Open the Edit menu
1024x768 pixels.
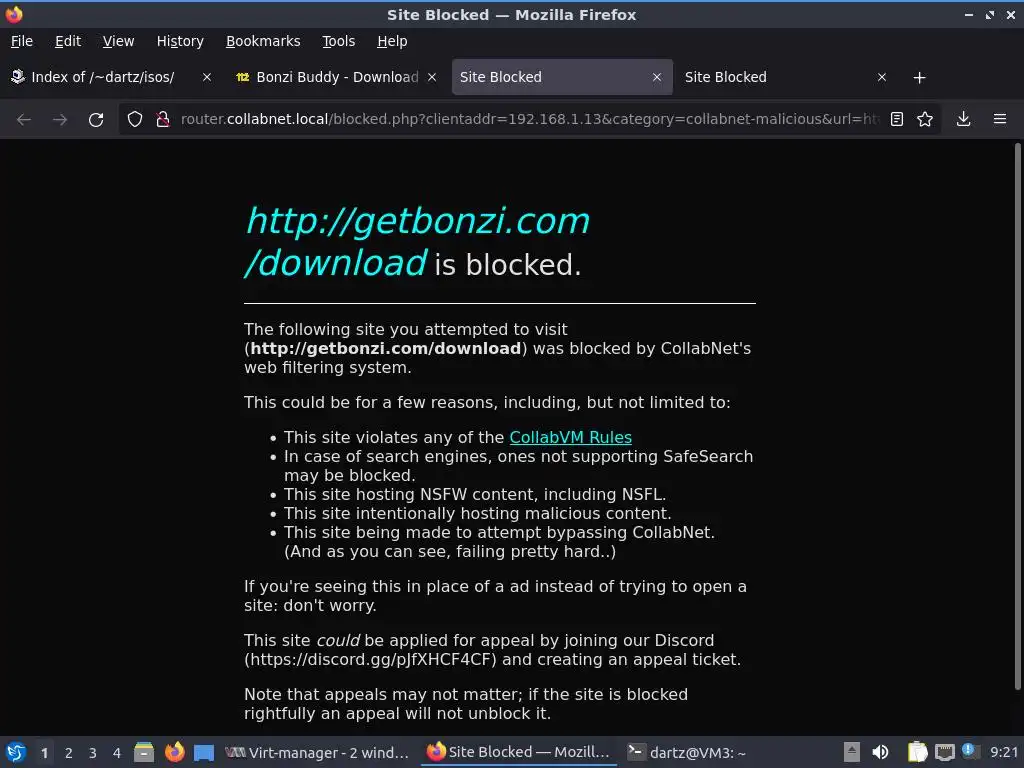(x=68, y=41)
